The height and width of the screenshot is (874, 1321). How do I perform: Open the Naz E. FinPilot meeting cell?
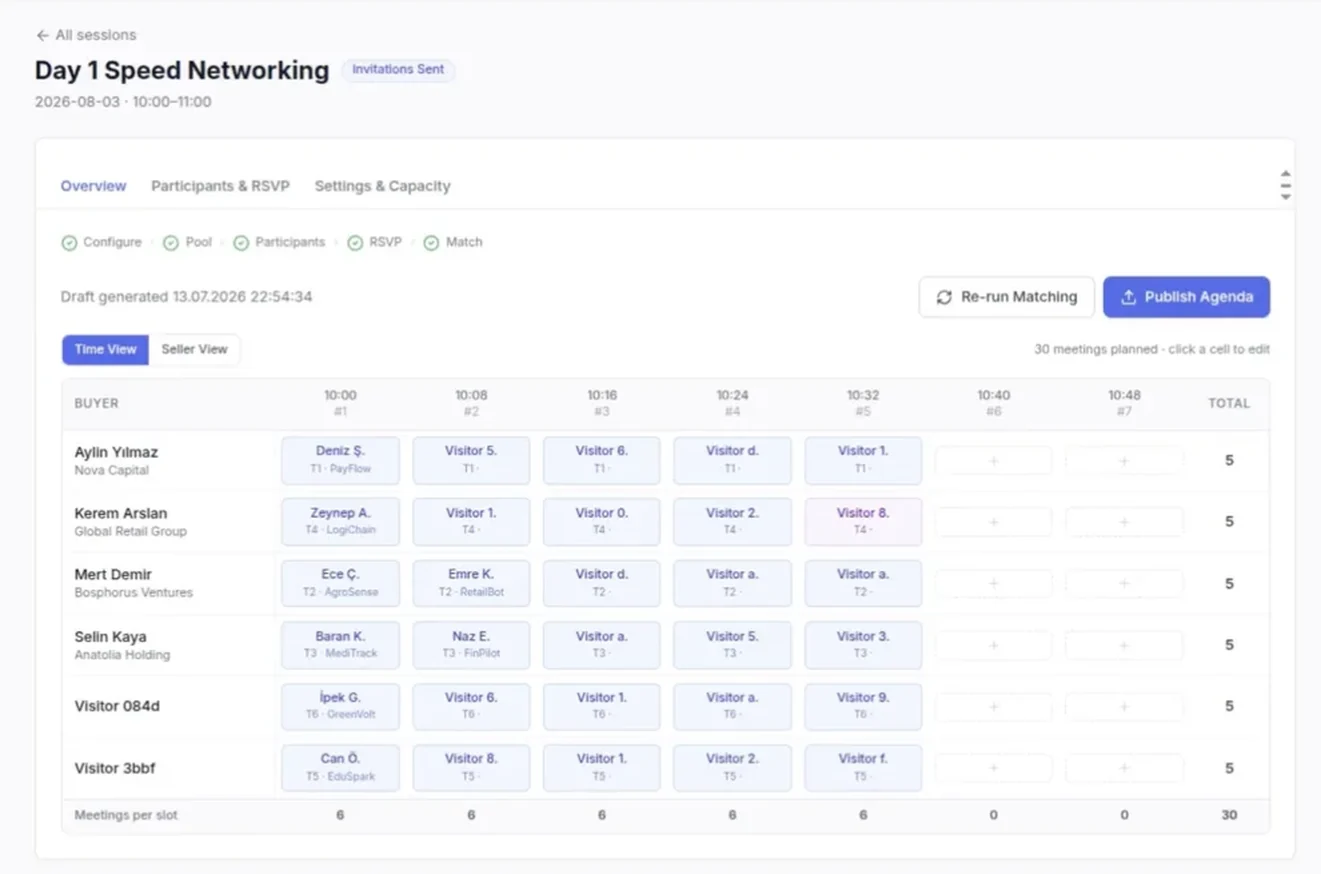pyautogui.click(x=471, y=645)
